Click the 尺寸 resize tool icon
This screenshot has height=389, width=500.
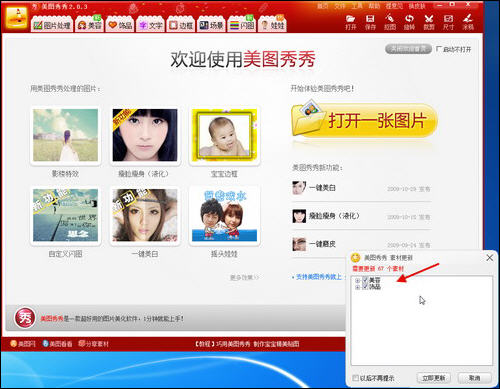coord(448,22)
